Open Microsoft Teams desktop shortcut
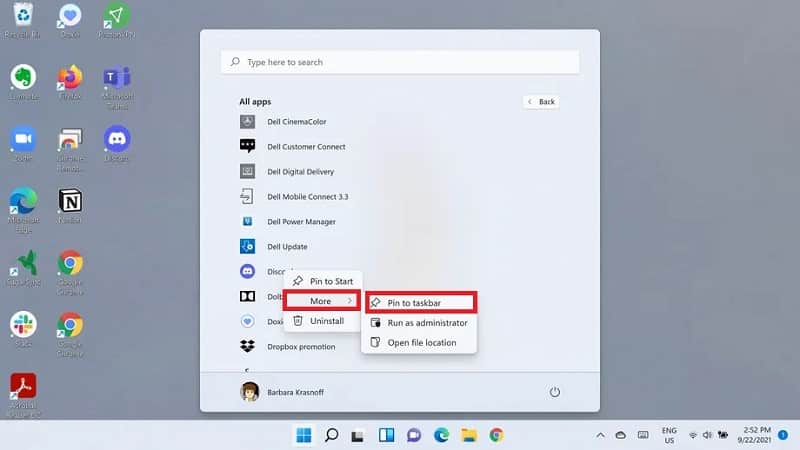The image size is (800, 450). pyautogui.click(x=117, y=87)
